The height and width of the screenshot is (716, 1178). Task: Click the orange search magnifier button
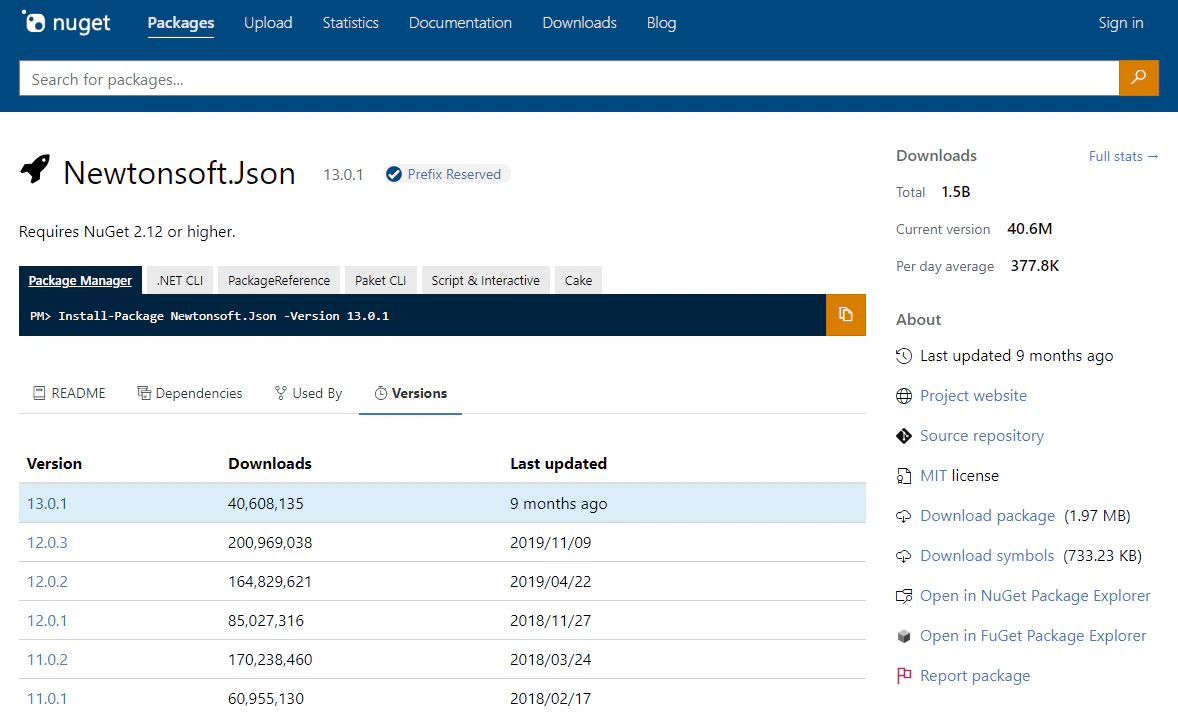(x=1138, y=77)
